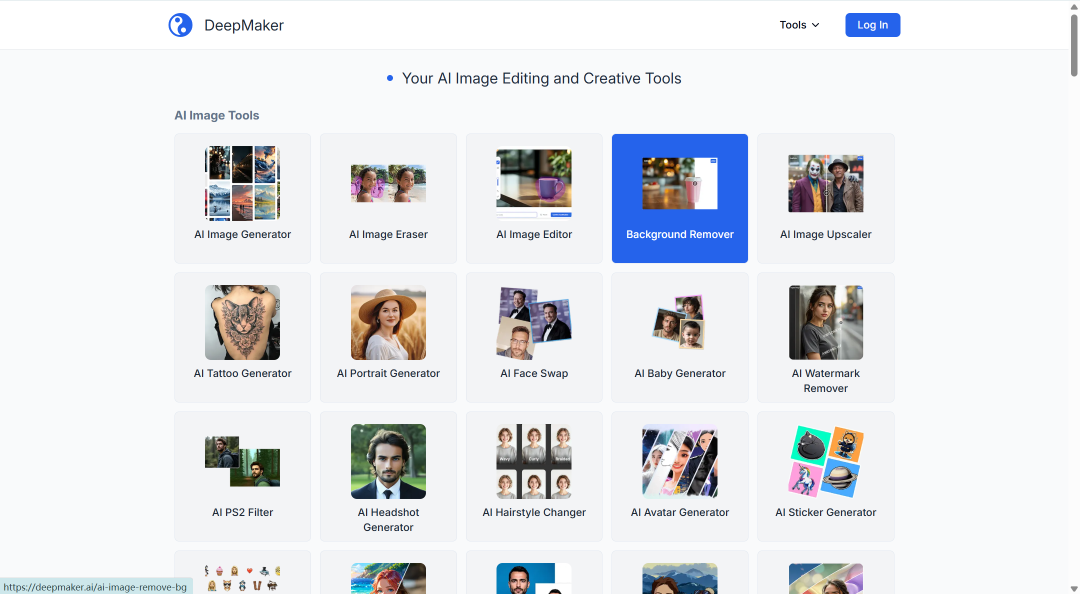Open the AI Image Generator thumbnail

click(x=242, y=183)
